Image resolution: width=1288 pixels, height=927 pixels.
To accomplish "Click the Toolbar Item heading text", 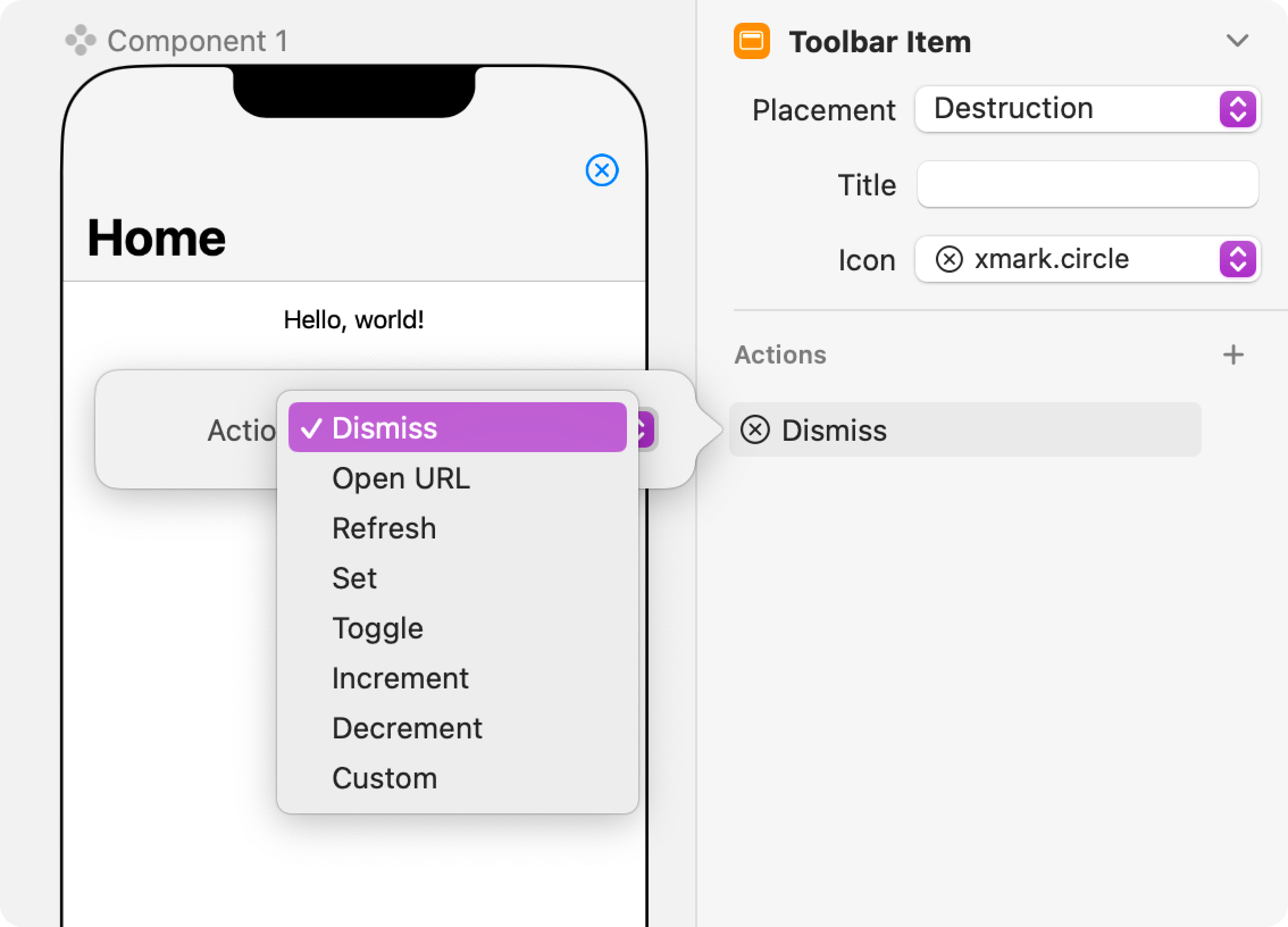I will (x=880, y=41).
